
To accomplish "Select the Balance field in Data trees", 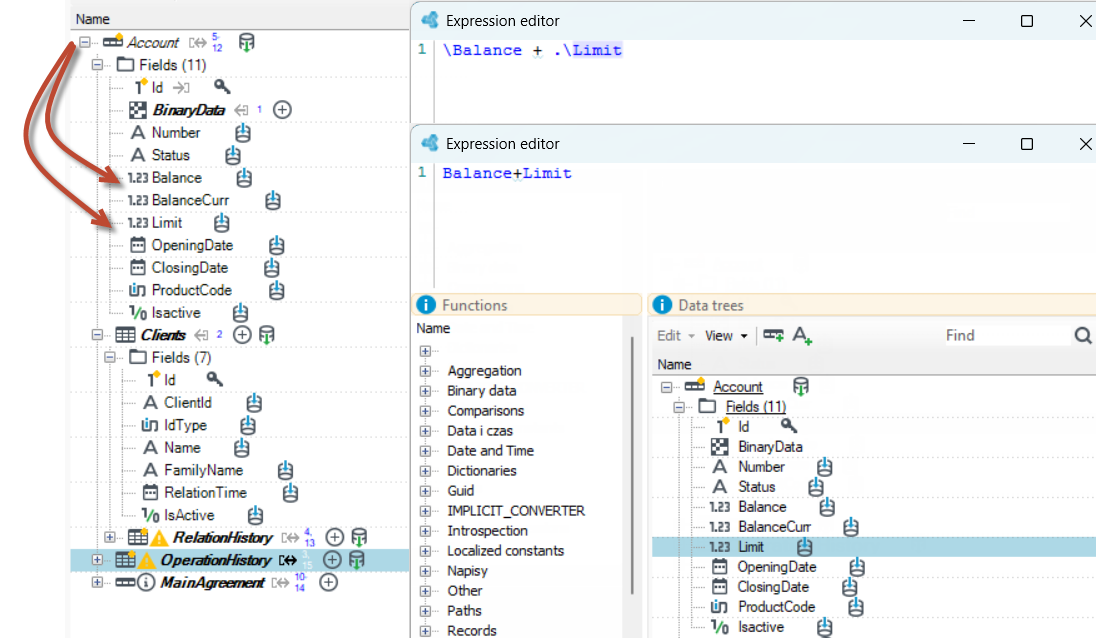I will pos(762,507).
